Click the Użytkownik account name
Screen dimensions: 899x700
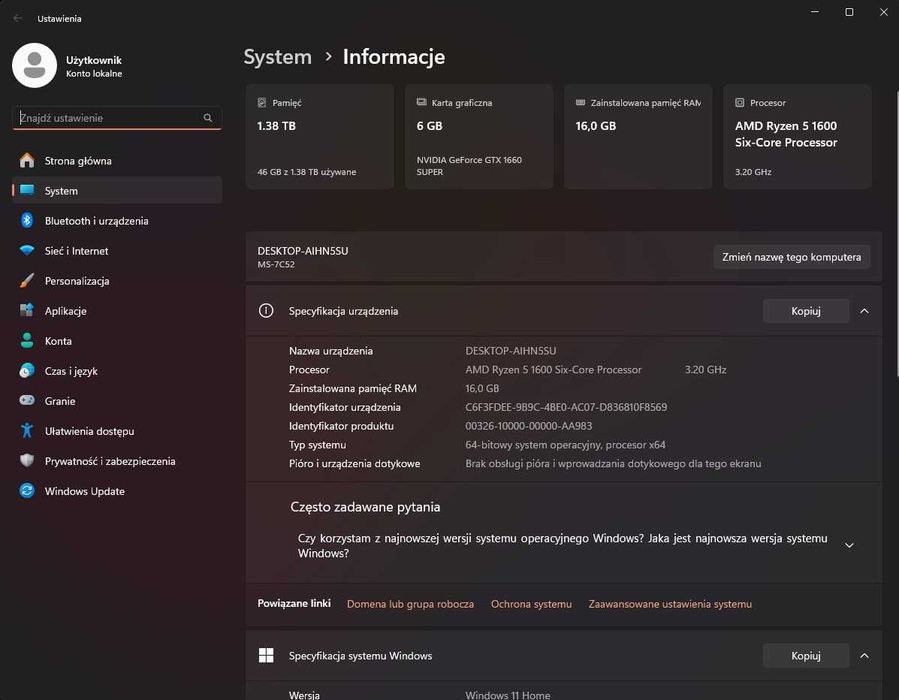(93, 60)
